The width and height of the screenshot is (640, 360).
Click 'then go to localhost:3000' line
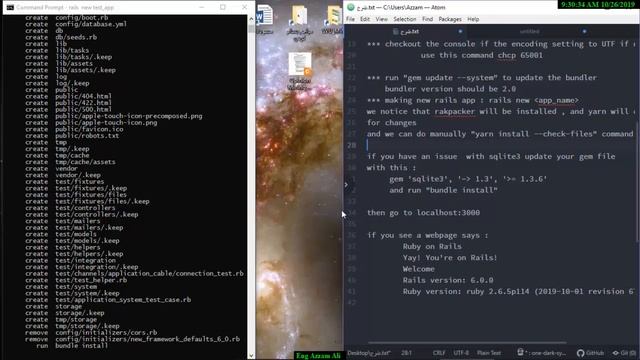[423, 213]
